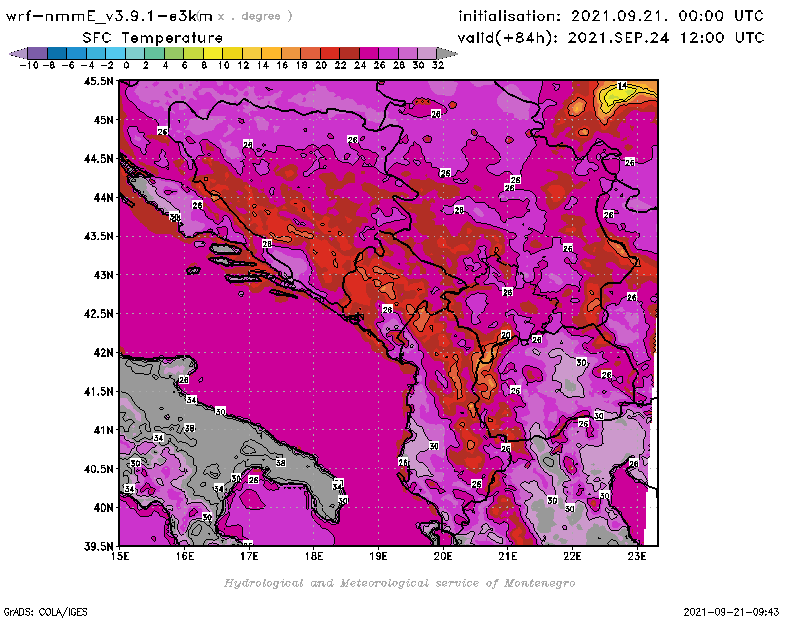Click the dark blue swatch between -8 and -6
The image size is (800, 618).
(57, 53)
